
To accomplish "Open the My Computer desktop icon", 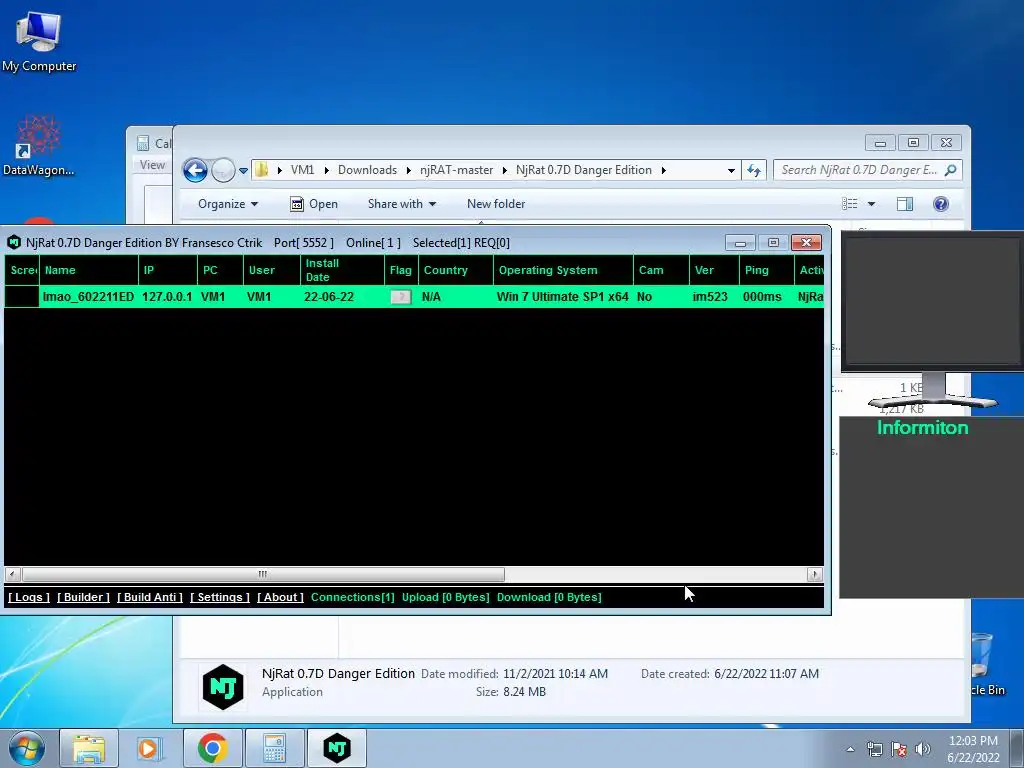I will click(39, 41).
